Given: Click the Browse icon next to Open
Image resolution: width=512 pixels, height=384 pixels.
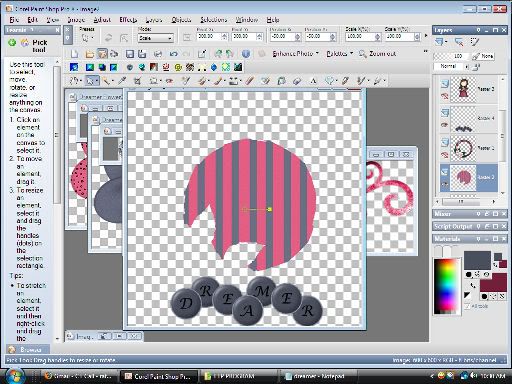Looking at the screenshot, I should [x=102, y=54].
